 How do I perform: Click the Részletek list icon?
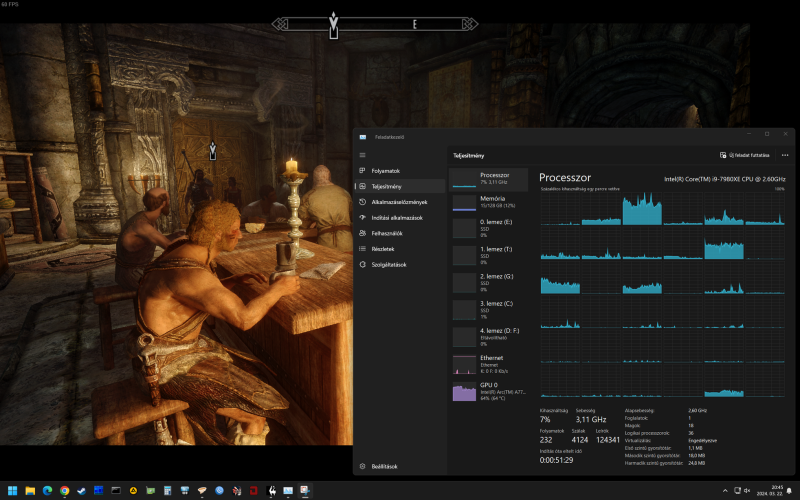coord(362,249)
